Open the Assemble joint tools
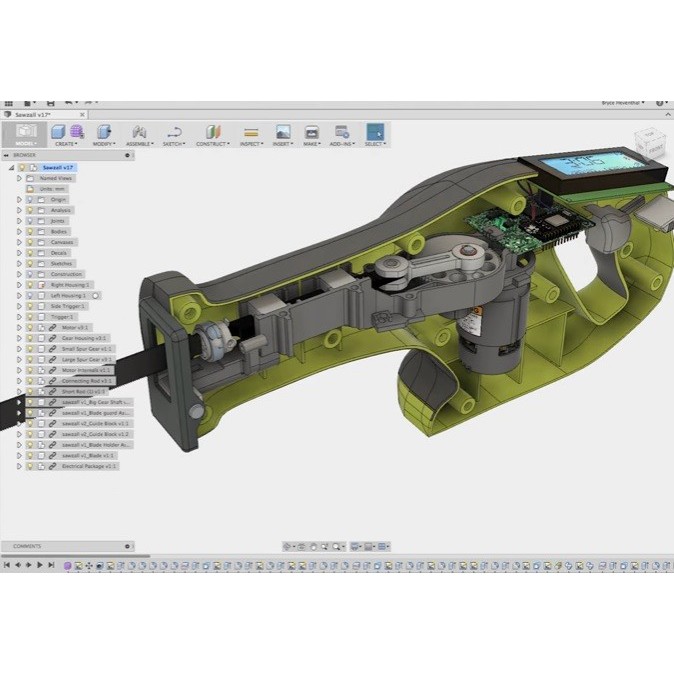The width and height of the screenshot is (674, 674). click(x=139, y=132)
